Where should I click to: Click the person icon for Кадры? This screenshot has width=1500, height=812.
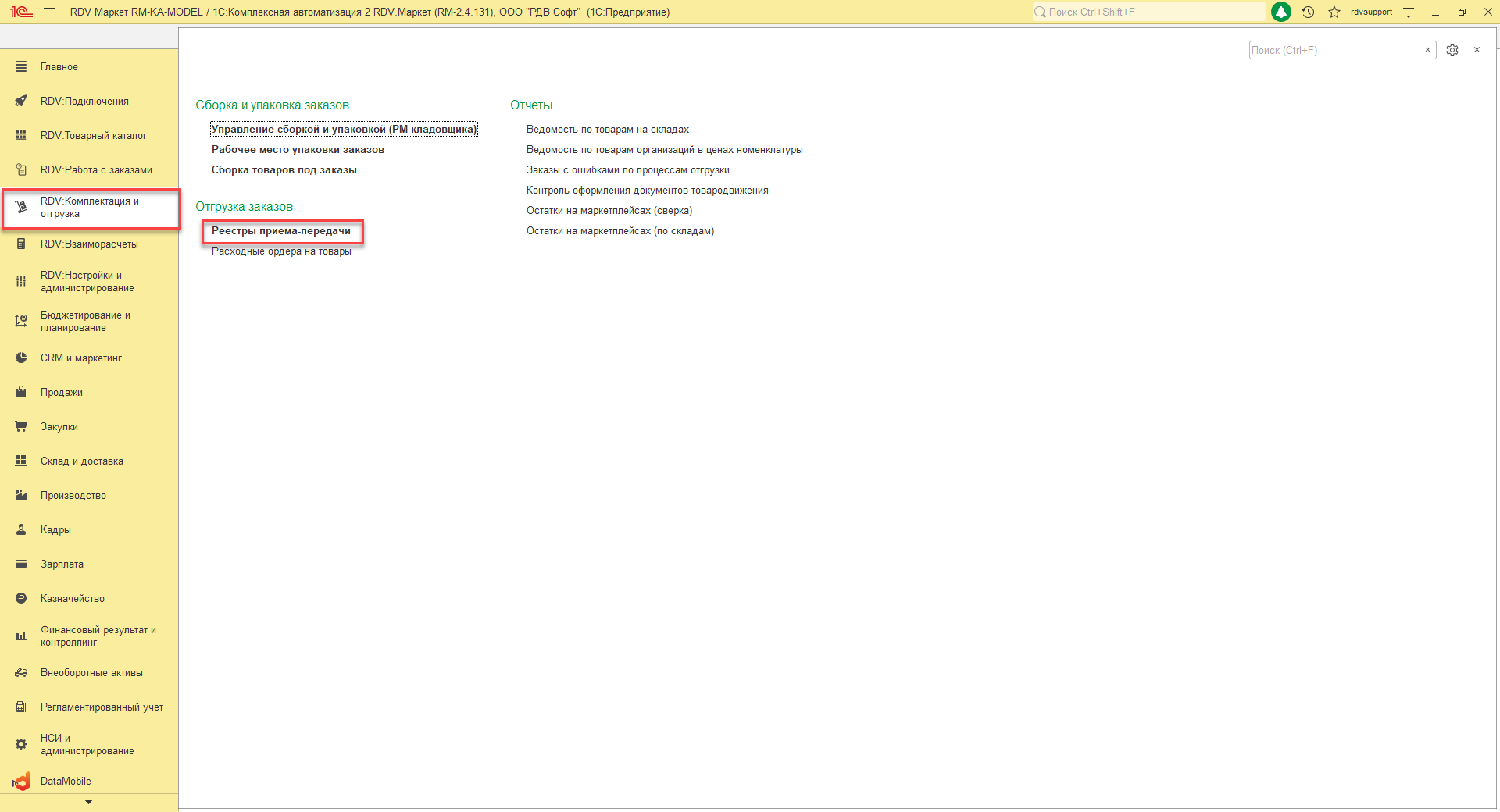(x=21, y=530)
